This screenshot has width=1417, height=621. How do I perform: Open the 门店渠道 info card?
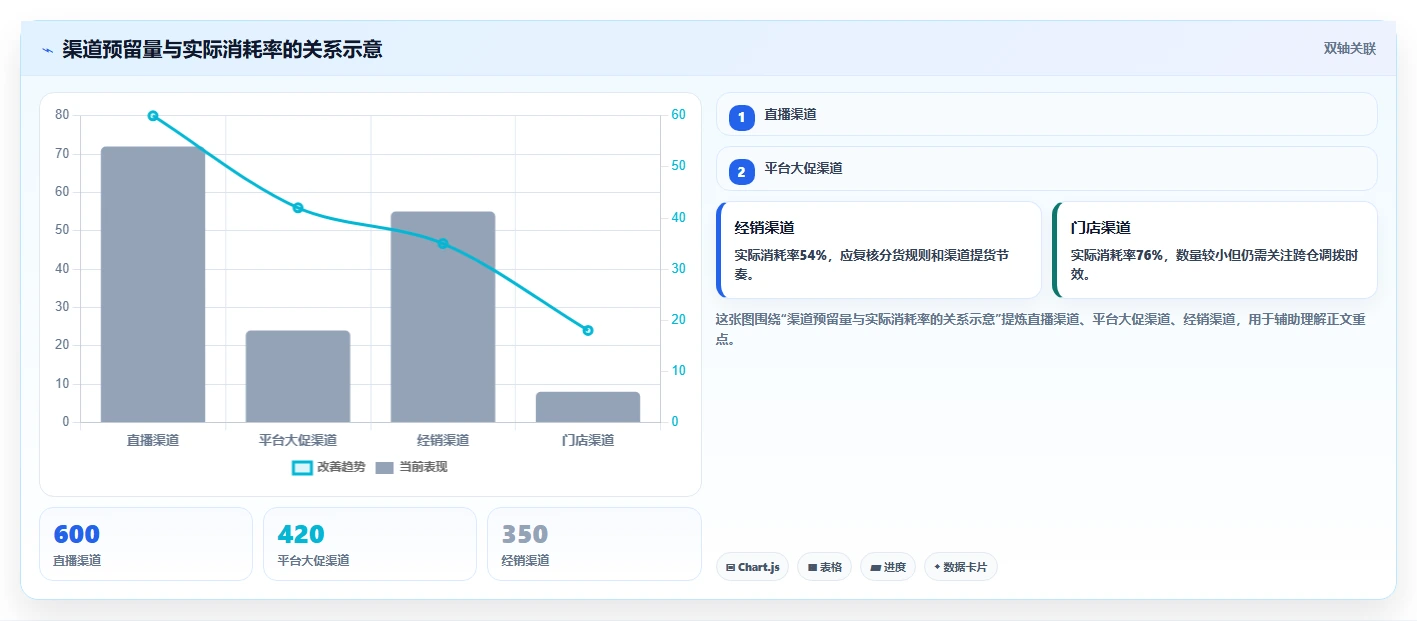coord(1215,250)
